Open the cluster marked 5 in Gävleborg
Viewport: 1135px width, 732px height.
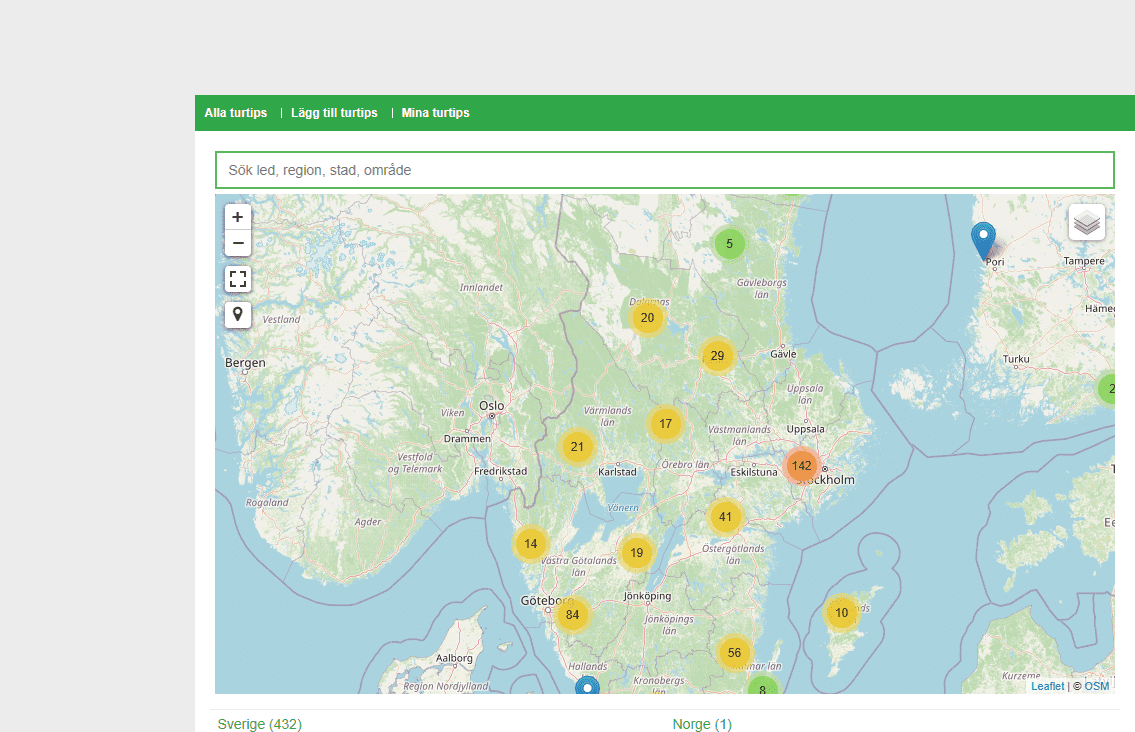coord(730,244)
